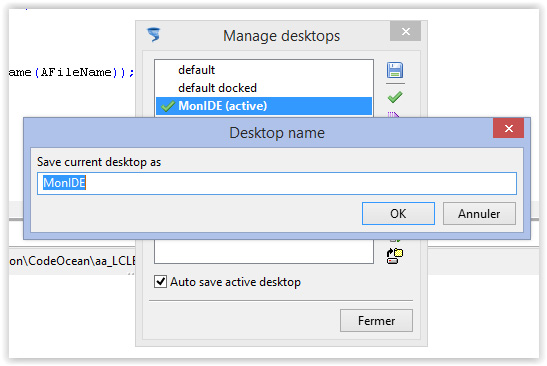This screenshot has width=547, height=366.
Task: Confirm desktop name with OK
Action: [x=398, y=214]
